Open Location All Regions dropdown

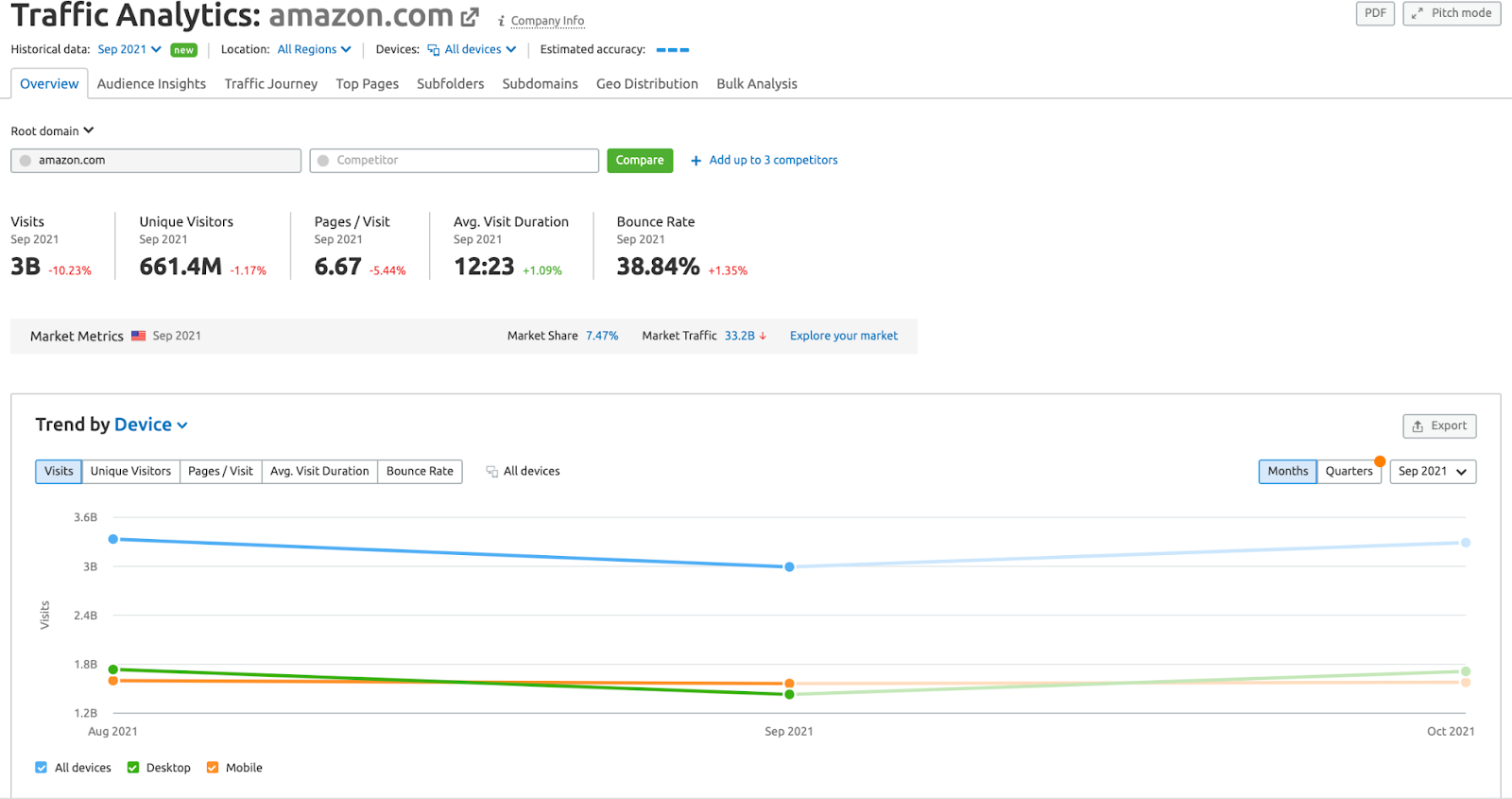pos(314,49)
